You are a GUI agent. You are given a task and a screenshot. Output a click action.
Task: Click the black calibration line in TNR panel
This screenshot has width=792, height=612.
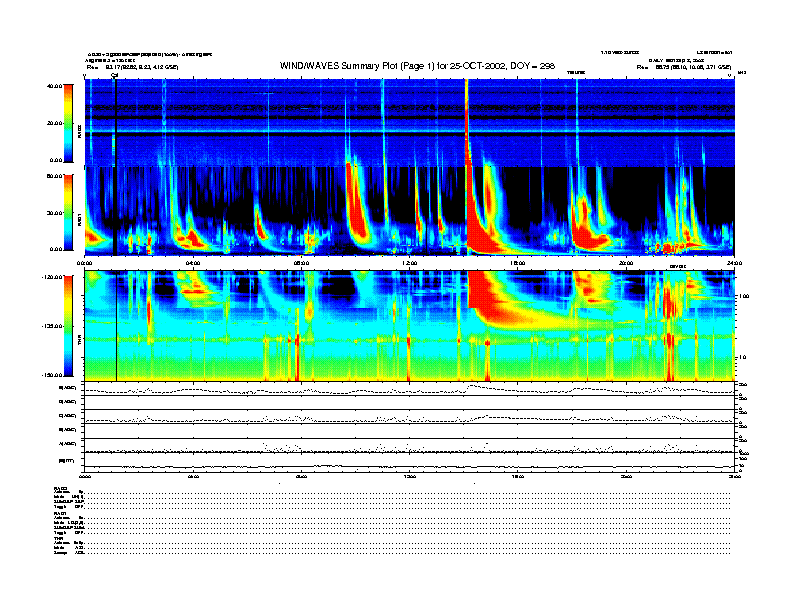117,326
